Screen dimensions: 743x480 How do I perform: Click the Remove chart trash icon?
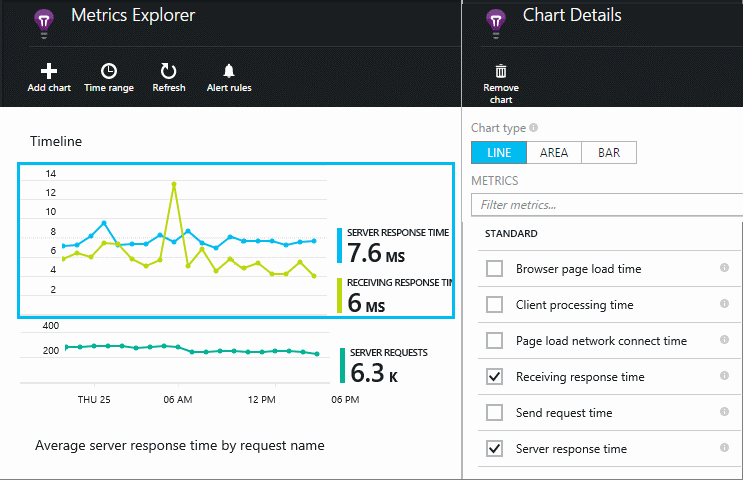click(501, 71)
